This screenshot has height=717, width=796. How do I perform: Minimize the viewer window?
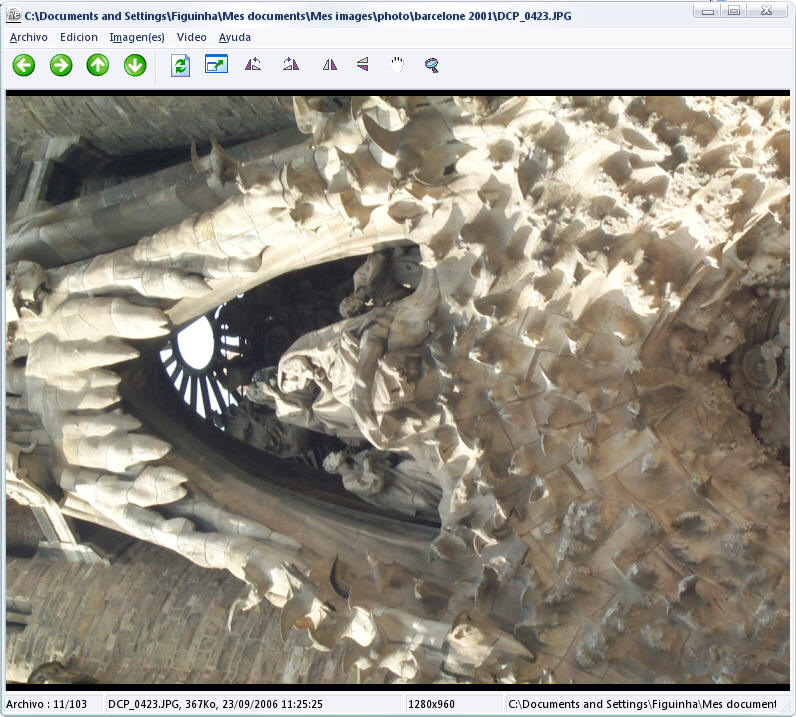click(708, 11)
